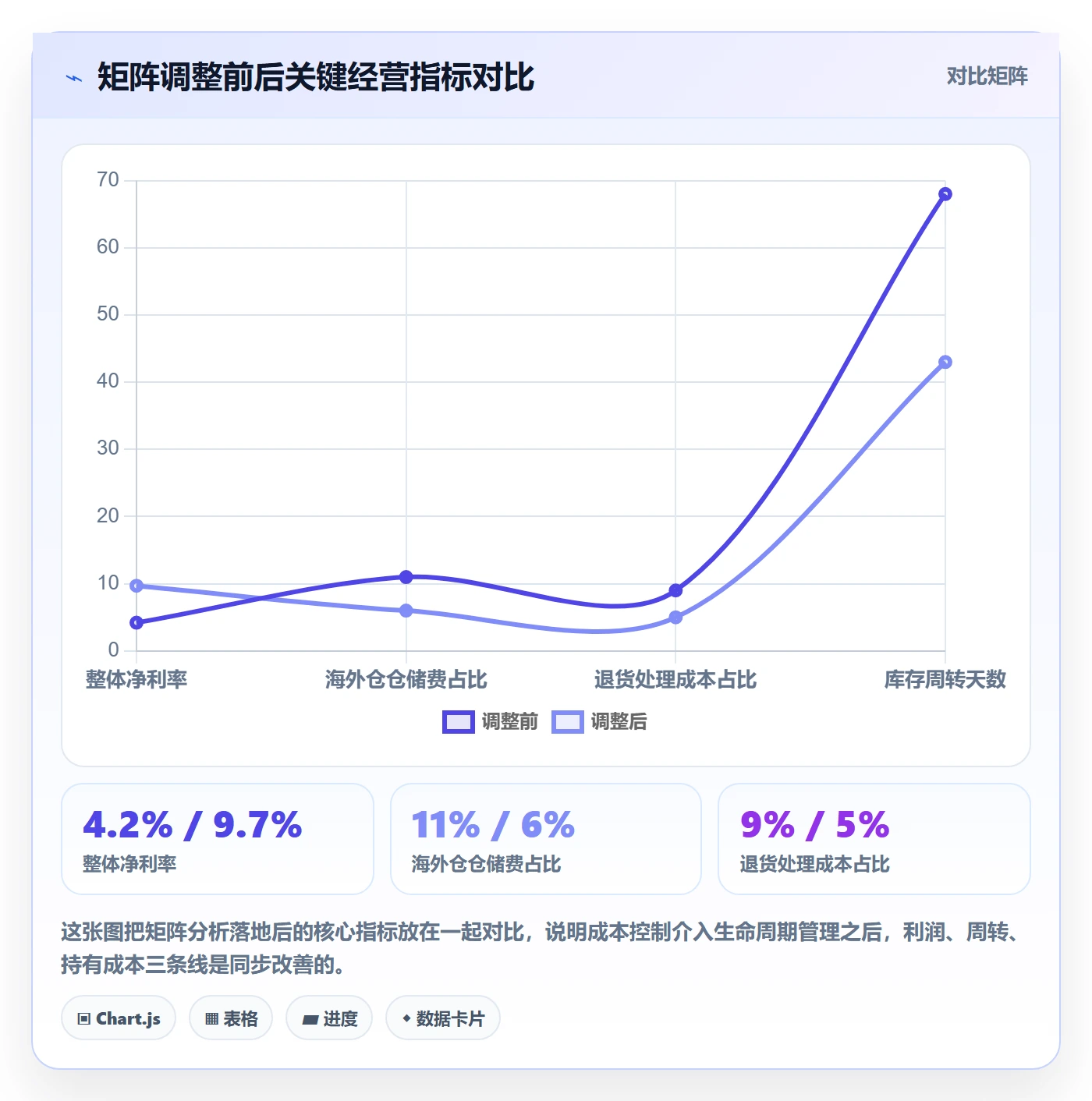
Task: Open the 9% / 5% 退货处理成本占比 card
Action: point(874,839)
